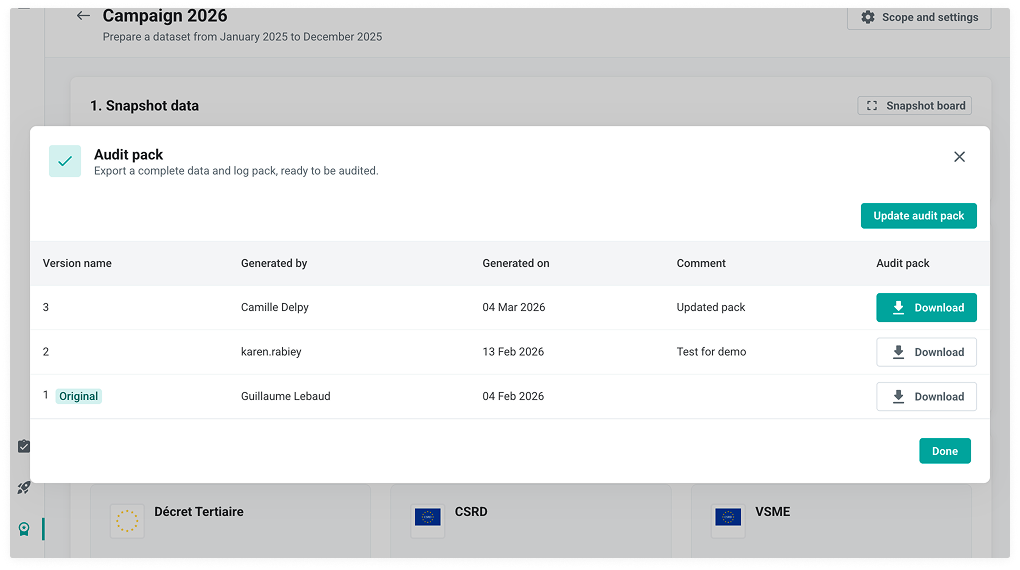Go back using the arrow beside Campaign 2026
Viewport: 1020px width, 570px height.
(x=83, y=16)
